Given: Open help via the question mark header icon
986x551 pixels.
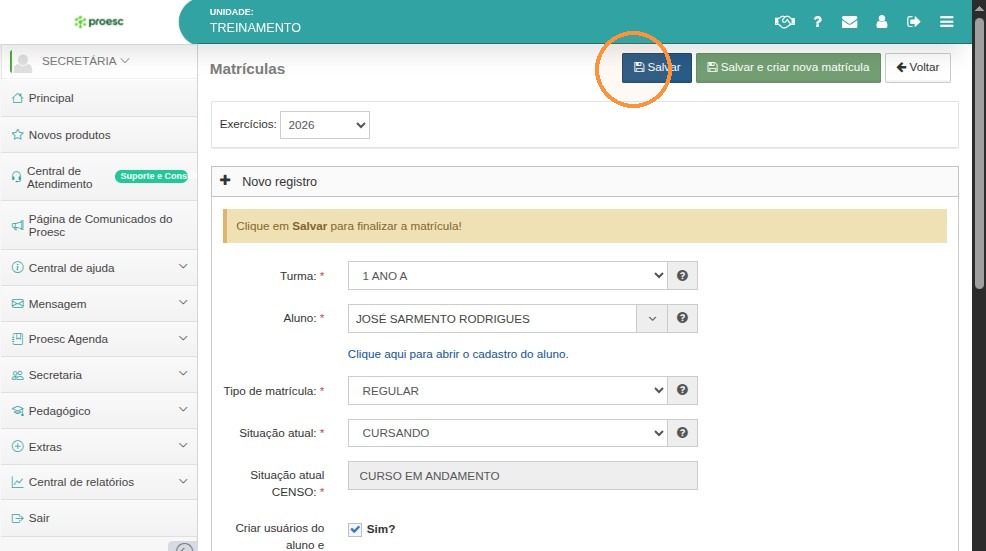Looking at the screenshot, I should (817, 22).
